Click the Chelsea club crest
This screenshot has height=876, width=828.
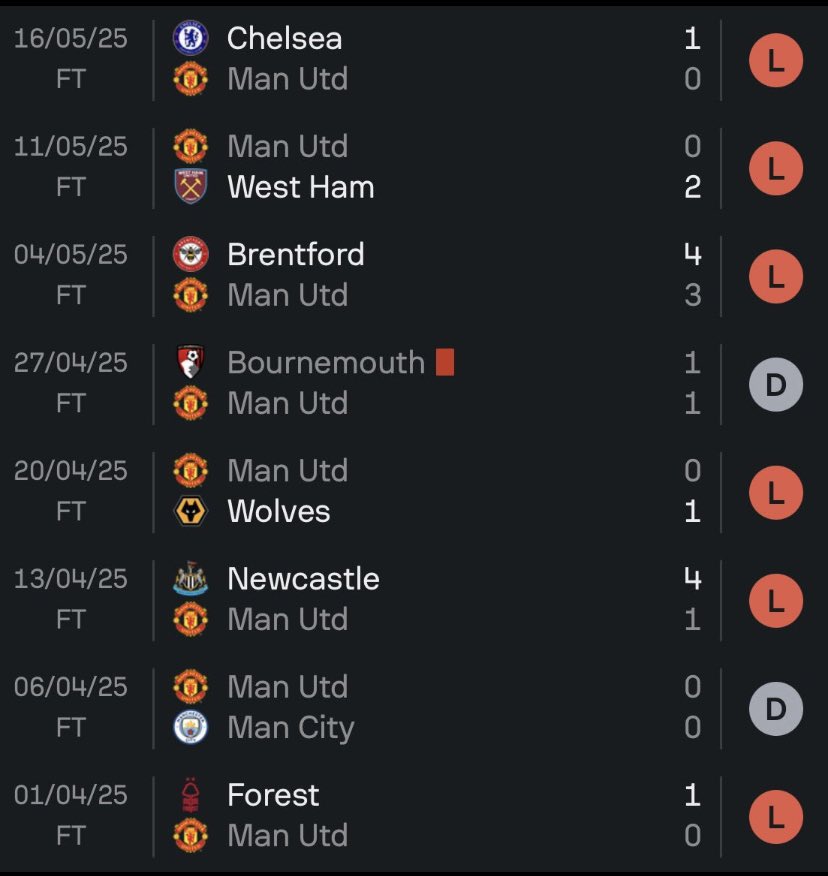(x=191, y=39)
